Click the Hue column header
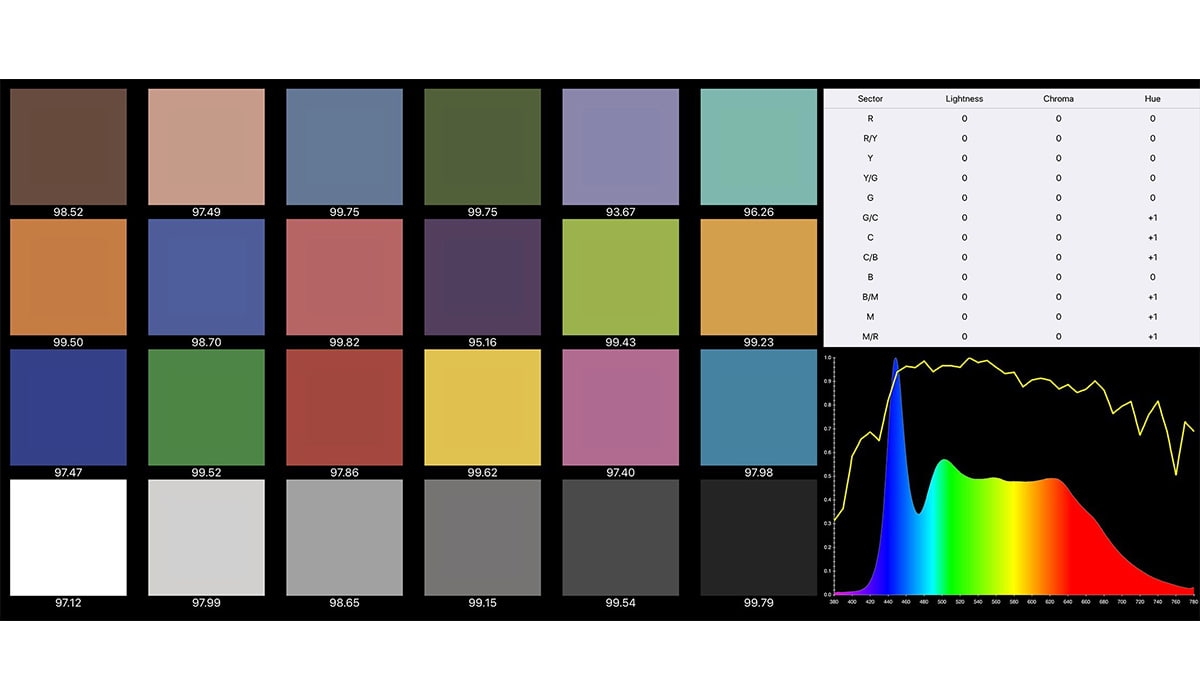Screen dimensions: 1200x700 tap(1152, 99)
